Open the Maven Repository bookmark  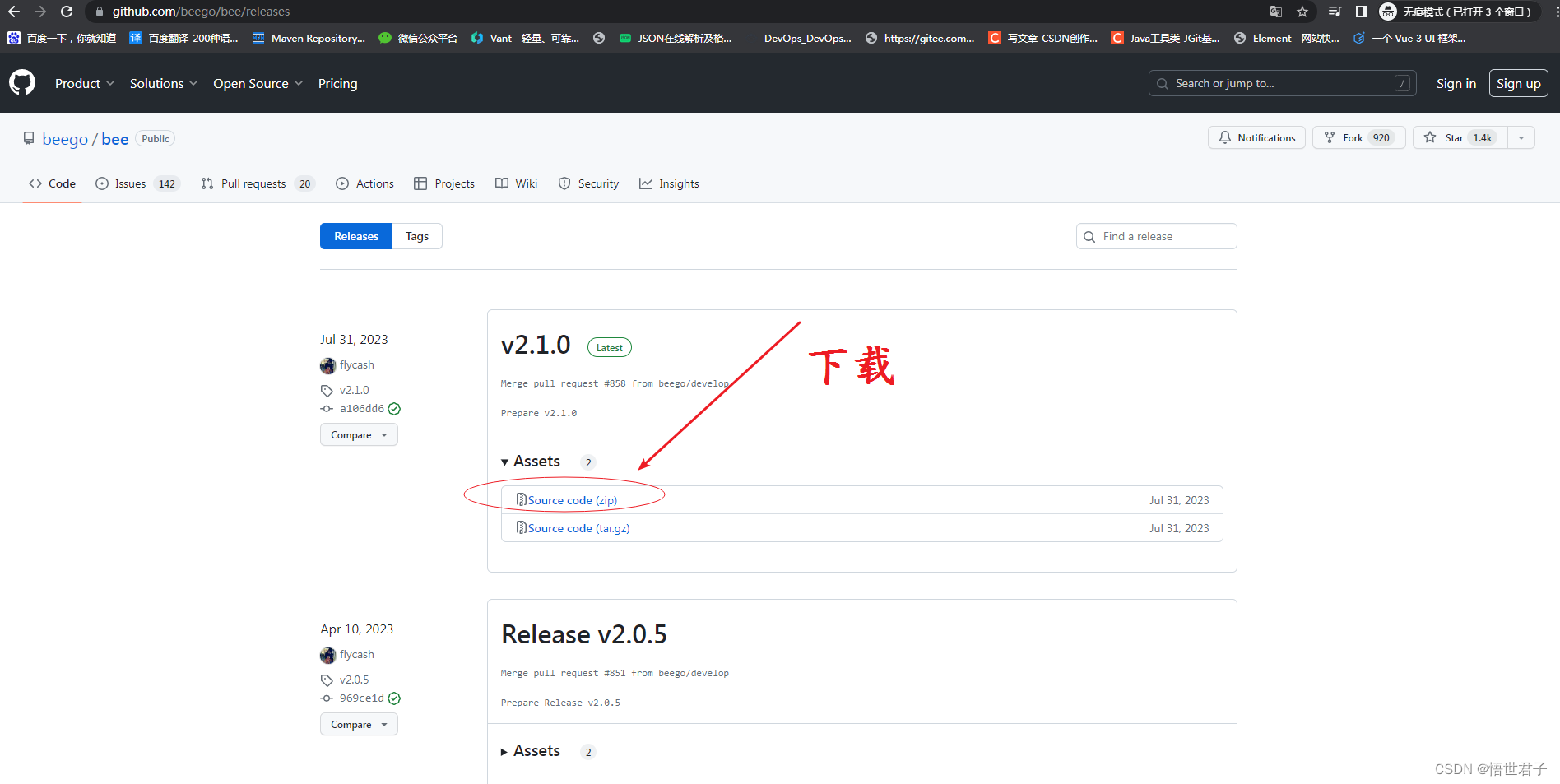(309, 38)
